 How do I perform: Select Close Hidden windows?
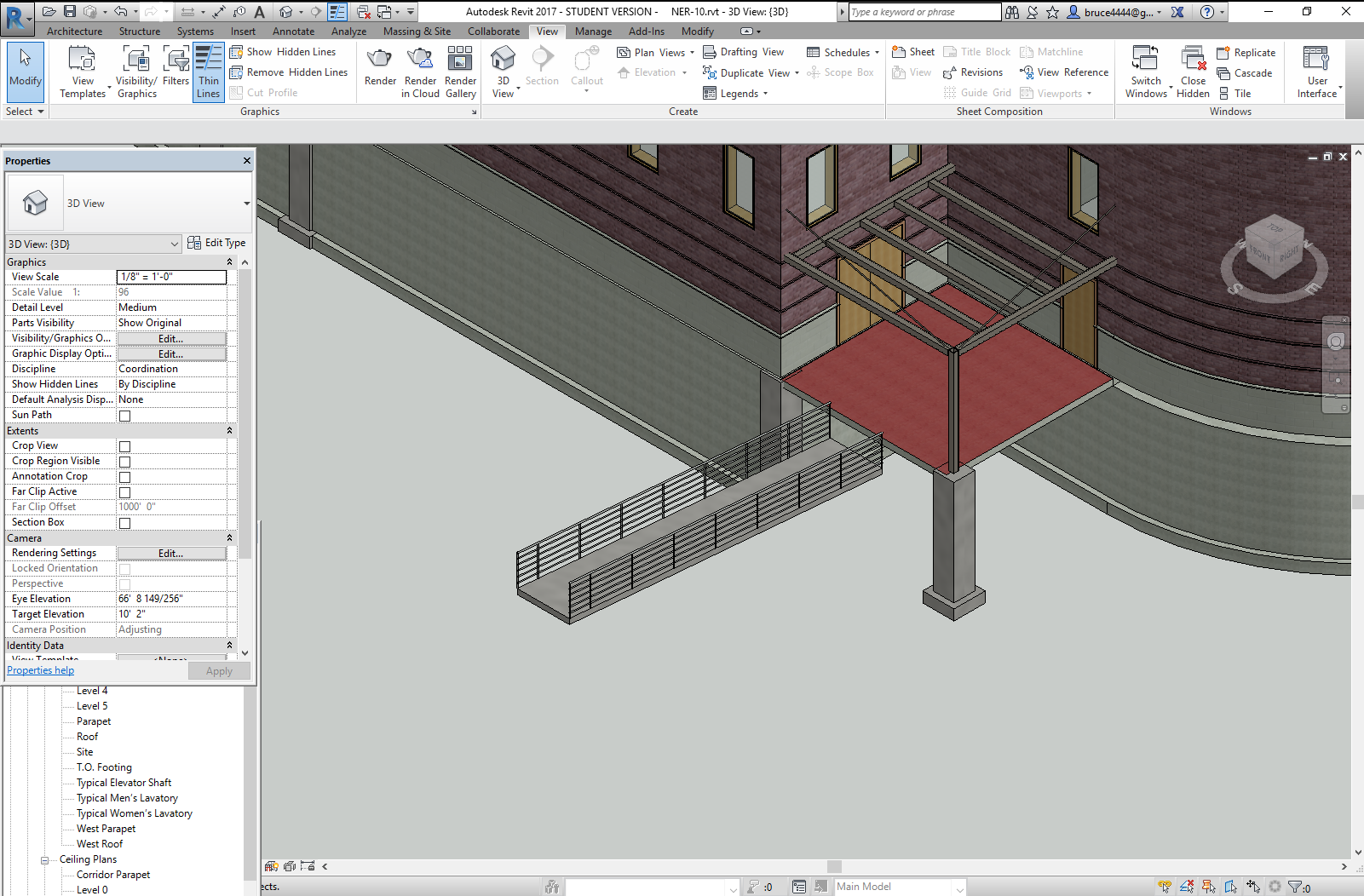(x=1192, y=71)
